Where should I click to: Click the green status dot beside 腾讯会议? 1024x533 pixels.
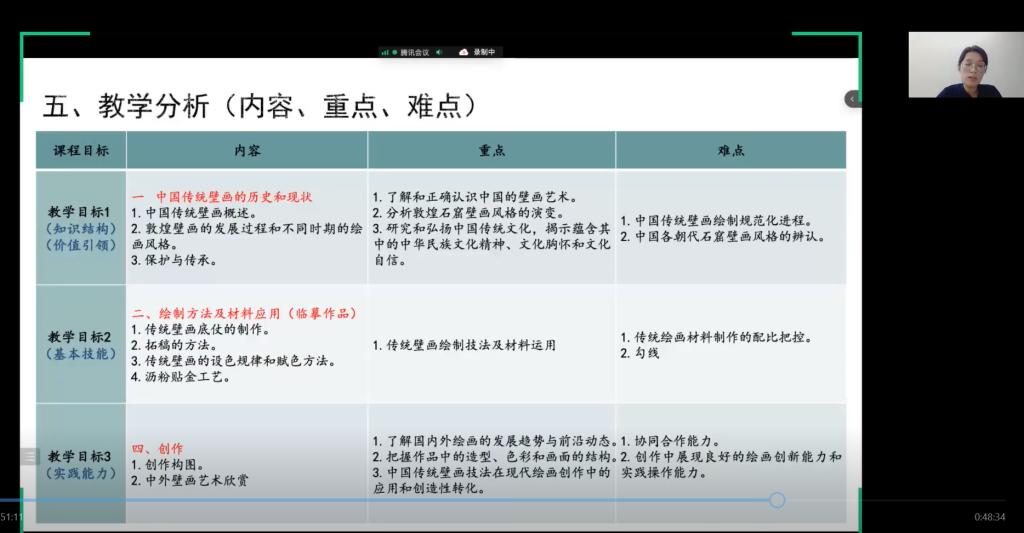tap(395, 52)
